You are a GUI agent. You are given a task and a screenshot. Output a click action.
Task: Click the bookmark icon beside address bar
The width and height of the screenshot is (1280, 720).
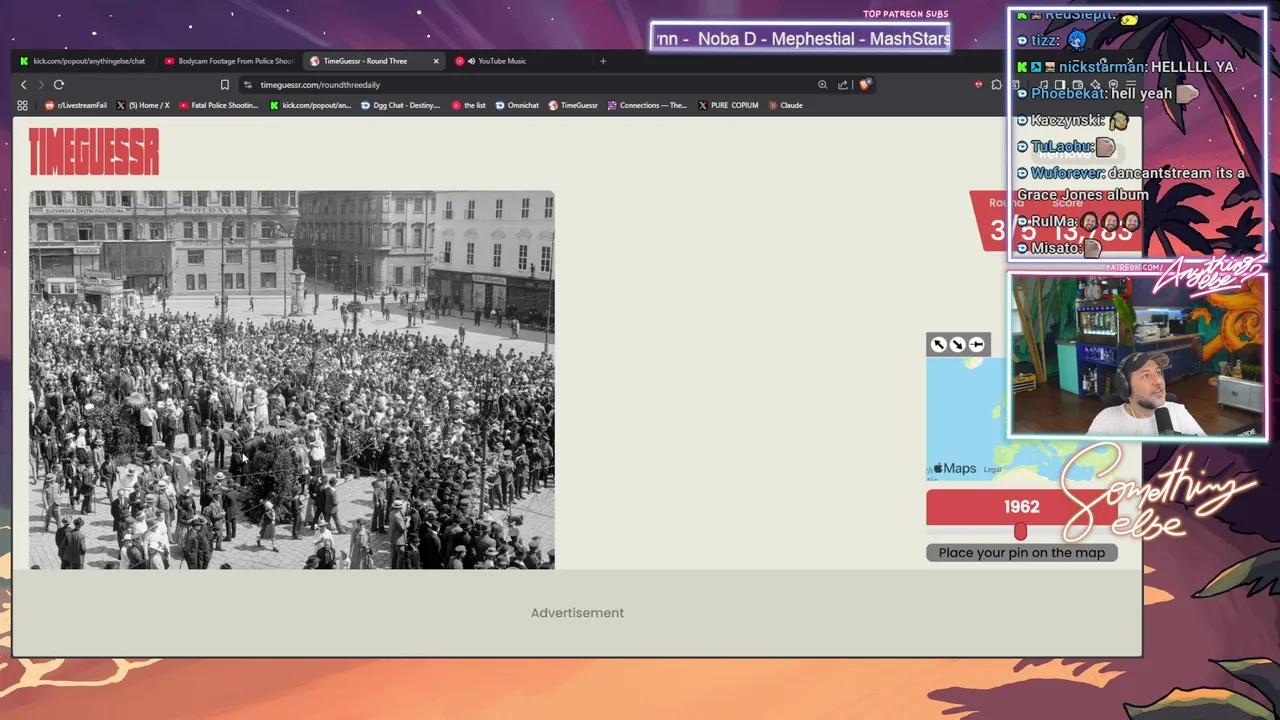click(x=225, y=85)
